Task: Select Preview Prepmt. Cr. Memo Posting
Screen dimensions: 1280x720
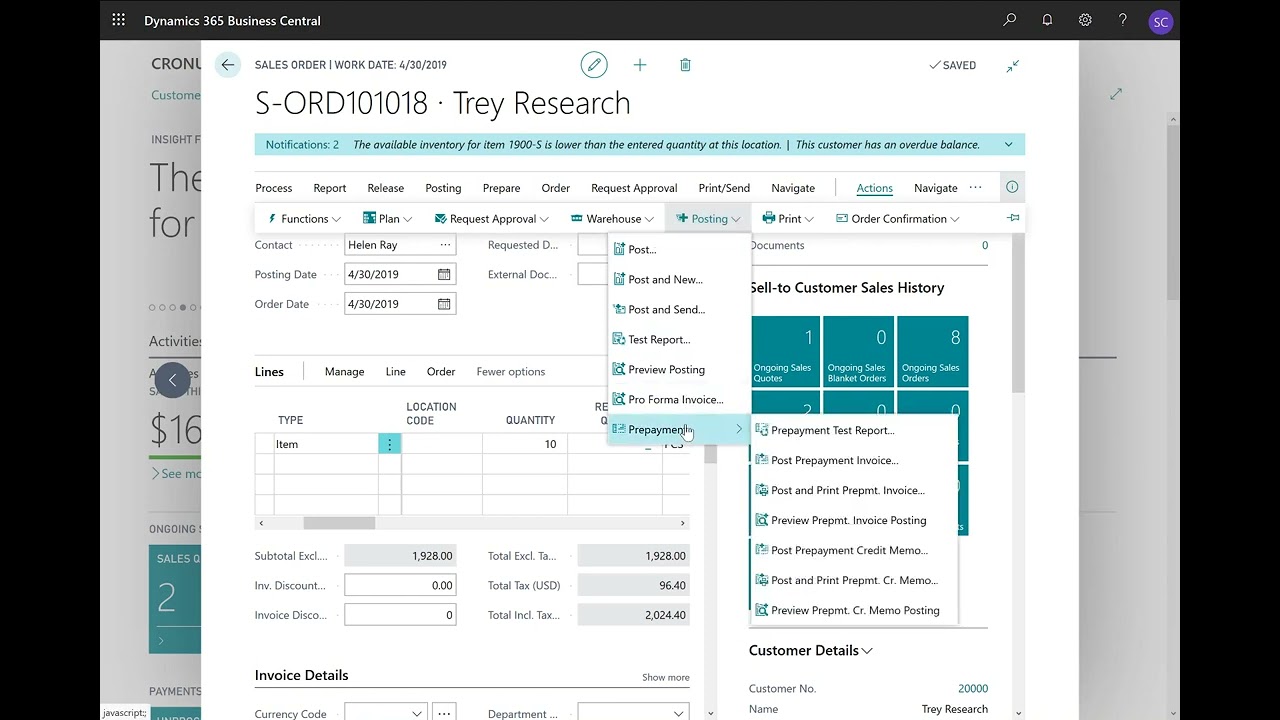Action: click(x=853, y=610)
